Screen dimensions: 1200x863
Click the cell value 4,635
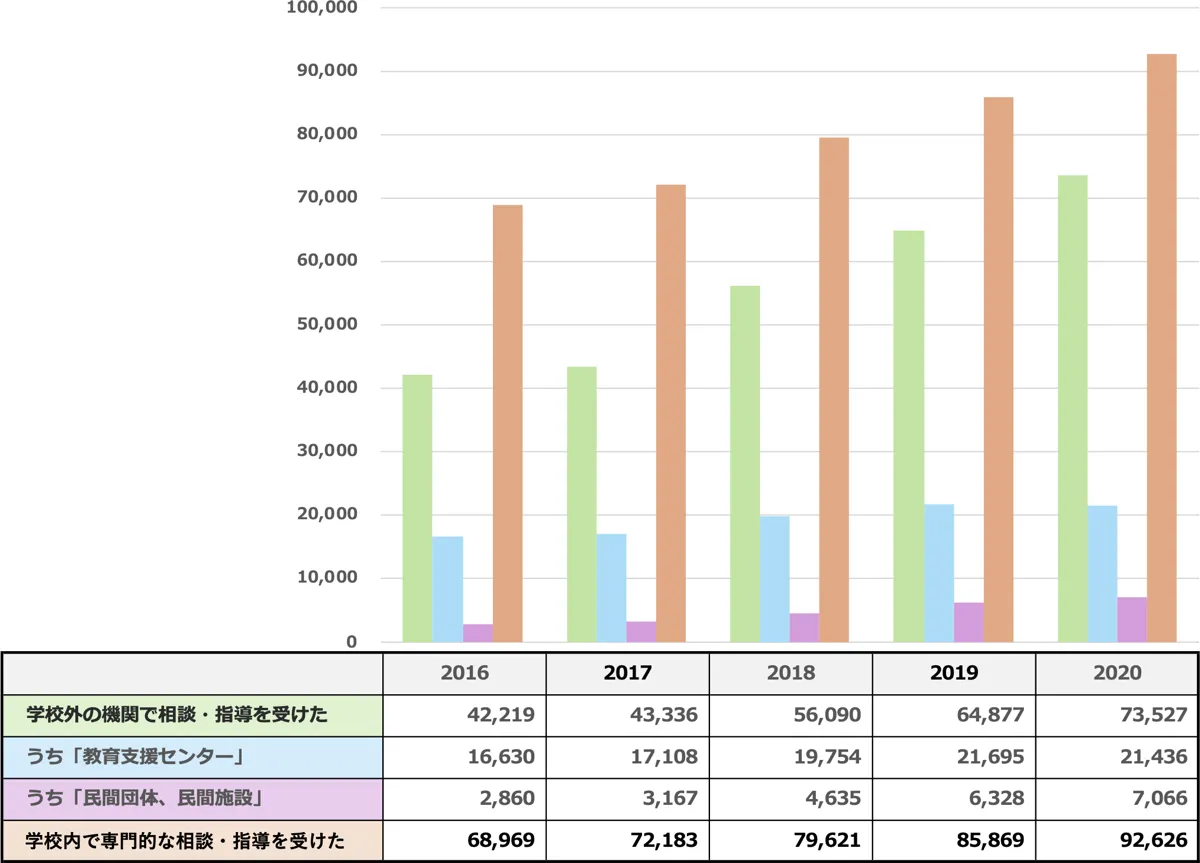pos(834,800)
